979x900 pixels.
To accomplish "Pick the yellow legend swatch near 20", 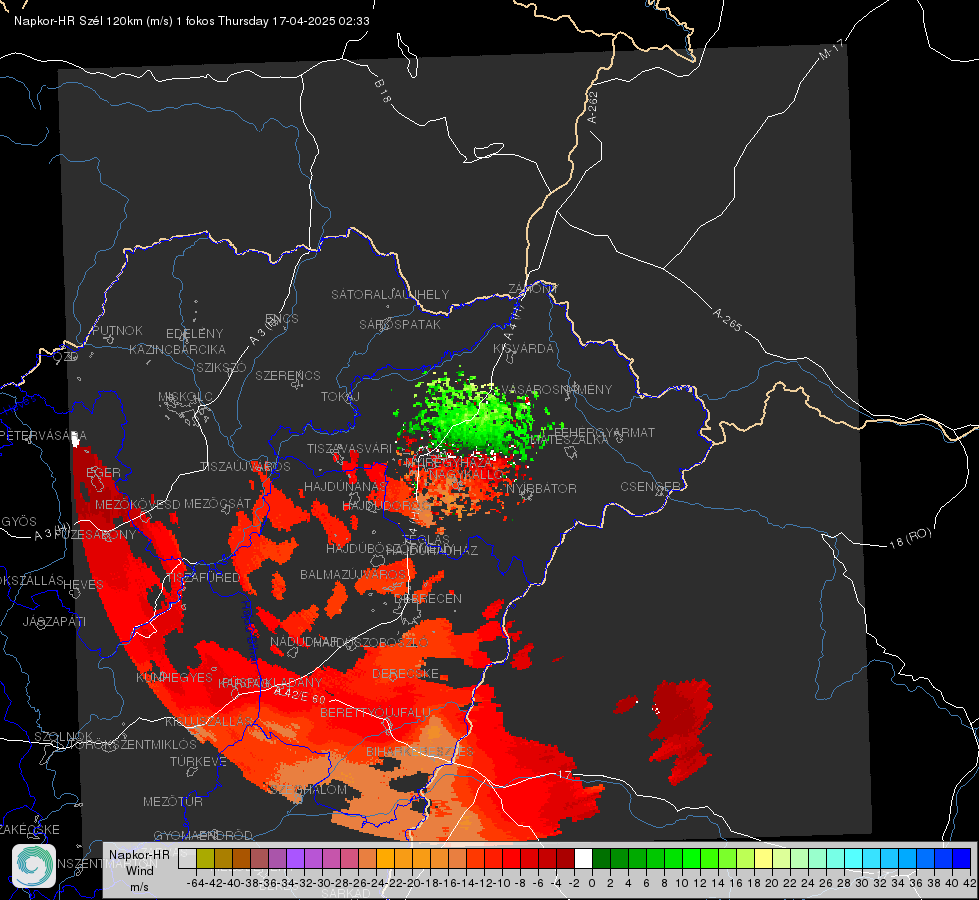I will point(764,858).
